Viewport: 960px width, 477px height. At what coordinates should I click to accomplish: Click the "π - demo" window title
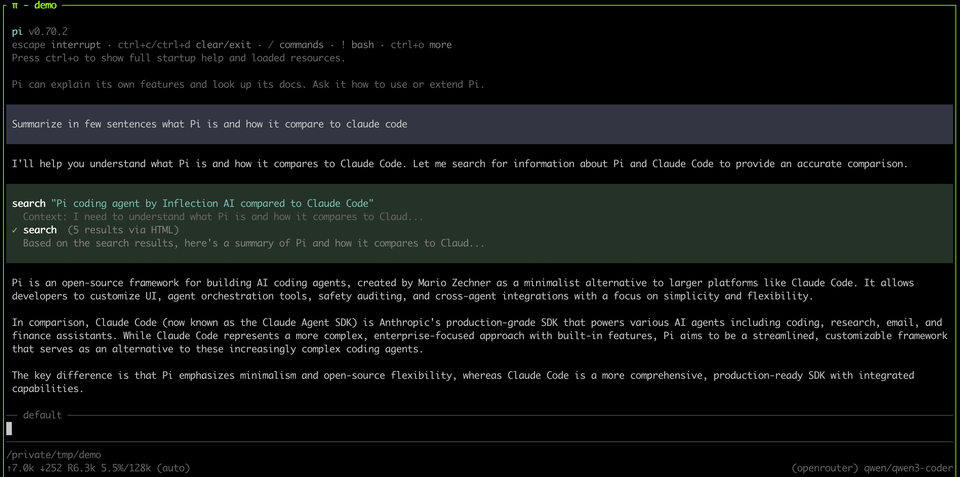(33, 6)
